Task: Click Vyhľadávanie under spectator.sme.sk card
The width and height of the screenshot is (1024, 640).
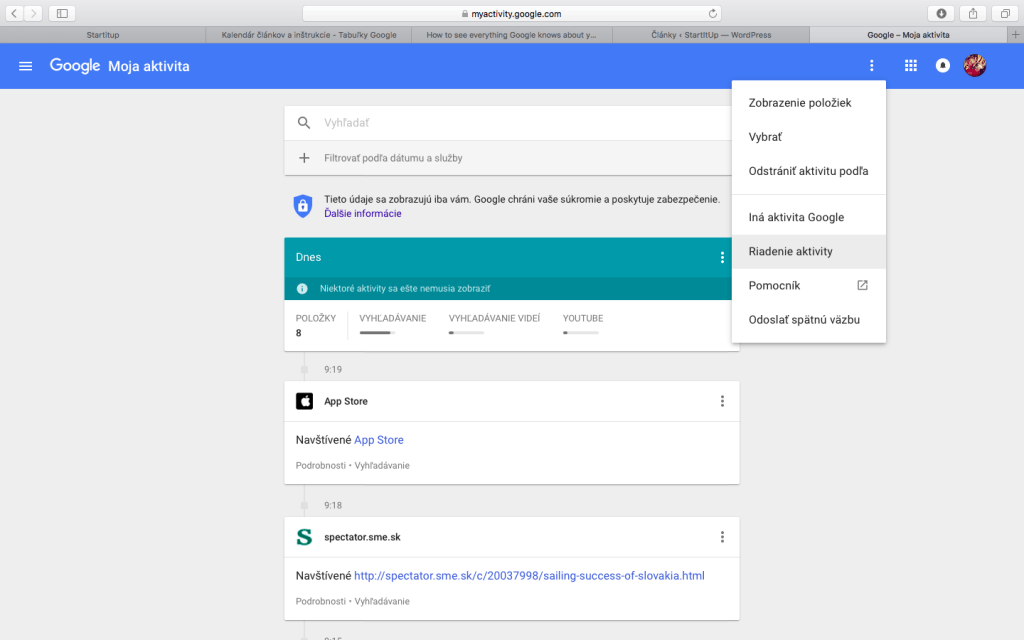Action: pyautogui.click(x=382, y=601)
